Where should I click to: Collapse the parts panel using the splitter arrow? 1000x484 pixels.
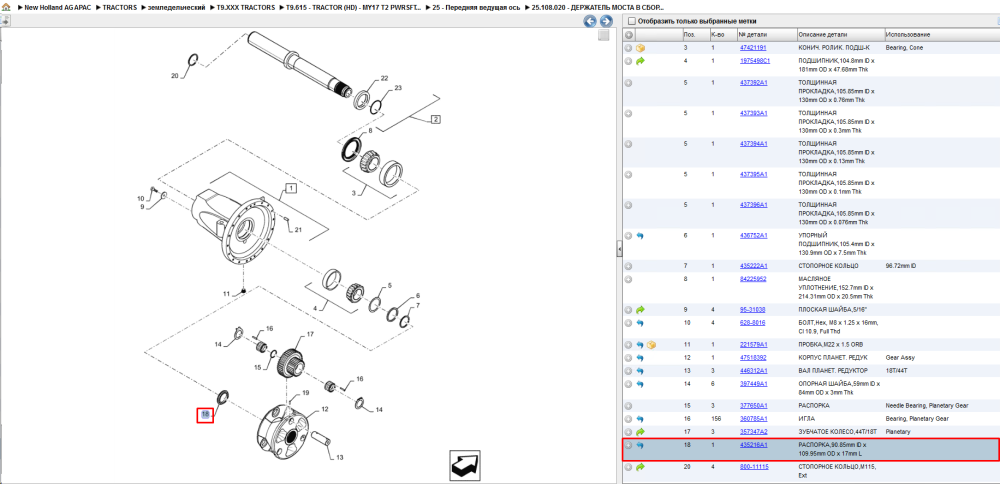[x=619, y=249]
